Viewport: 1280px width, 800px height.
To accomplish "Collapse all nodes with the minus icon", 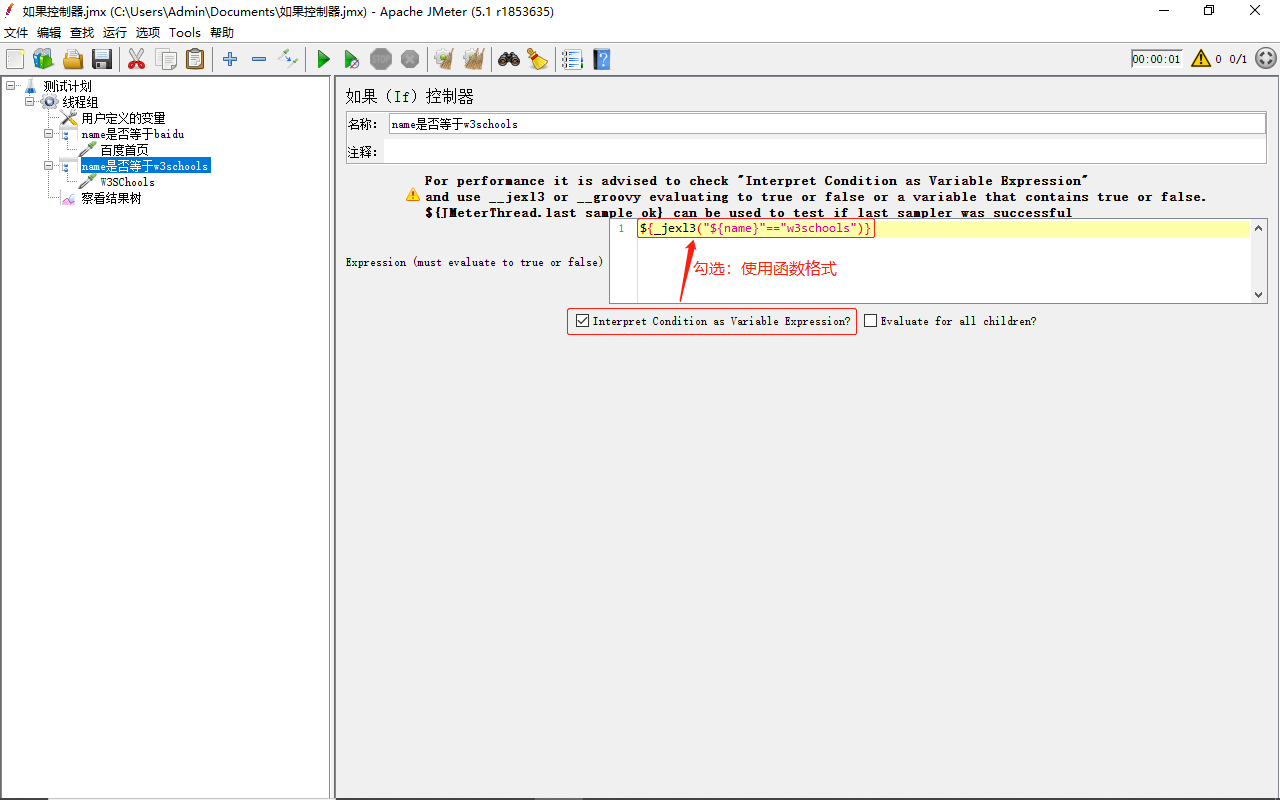I will coord(259,59).
